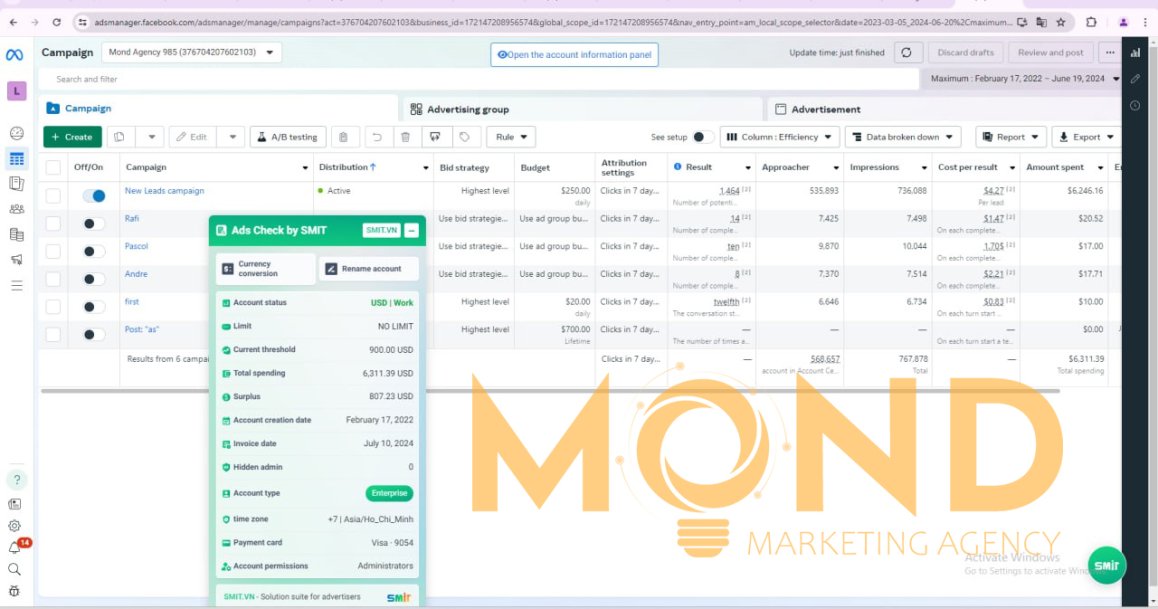Select the campaigns table grid icon in sidebar

[x=16, y=159]
